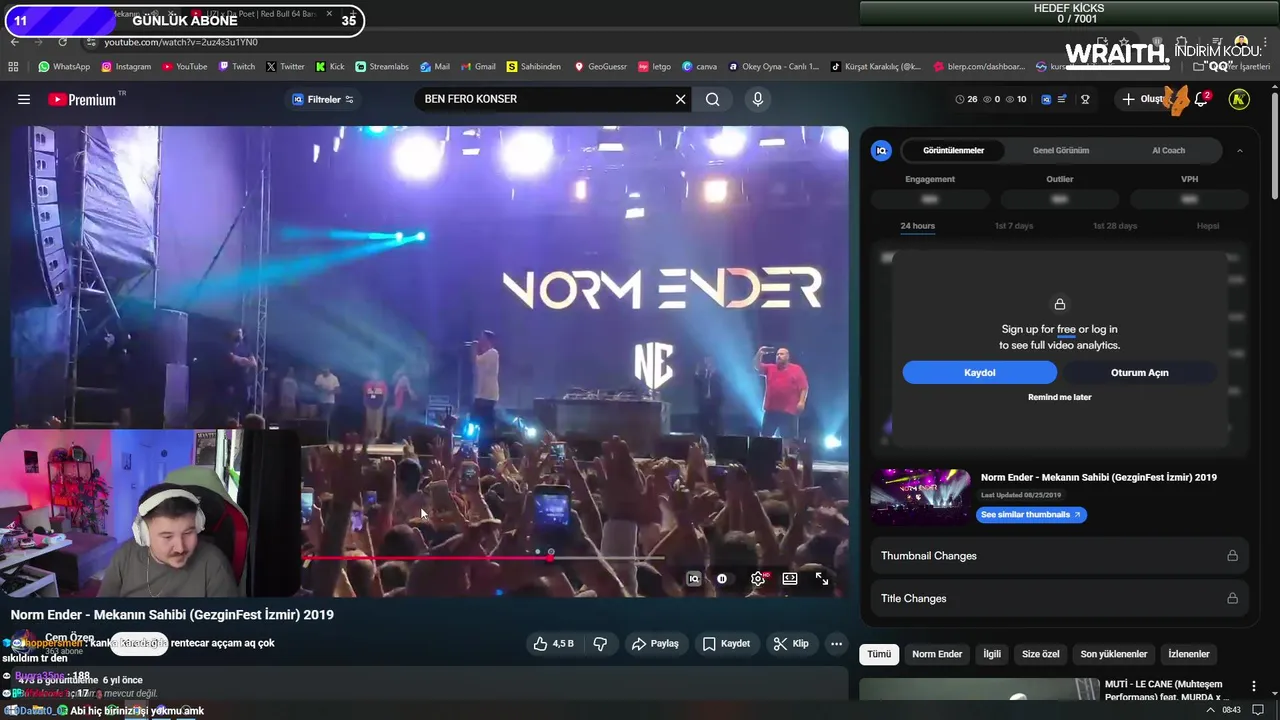This screenshot has width=1280, height=720.
Task: Open Instagram bookmark
Action: 126,67
